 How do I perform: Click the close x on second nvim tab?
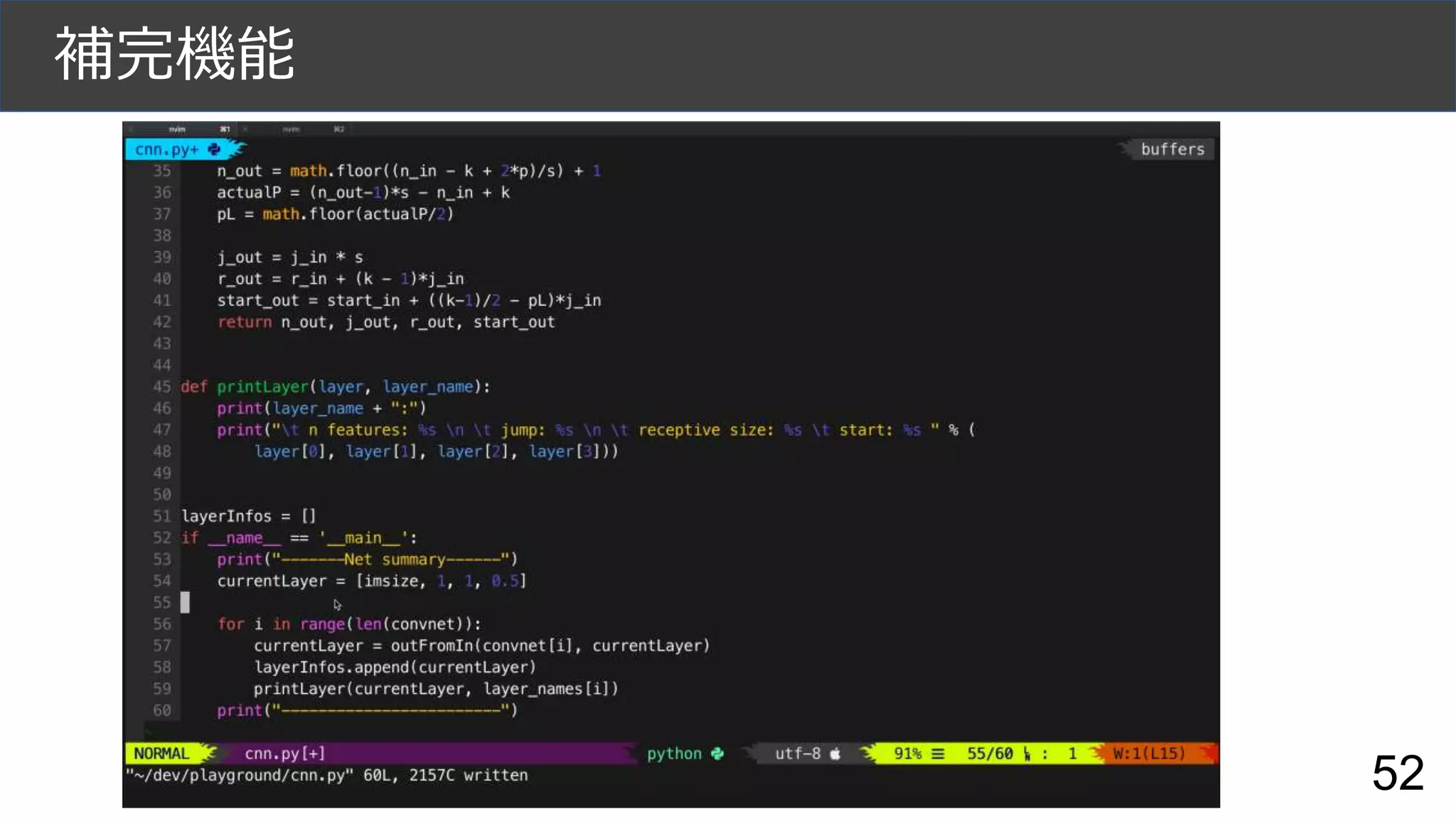coord(245,129)
